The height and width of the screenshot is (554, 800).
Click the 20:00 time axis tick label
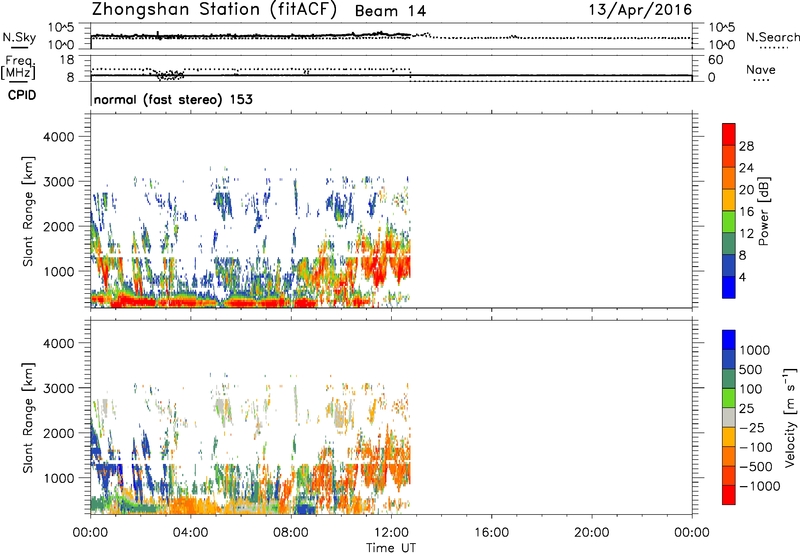point(591,533)
